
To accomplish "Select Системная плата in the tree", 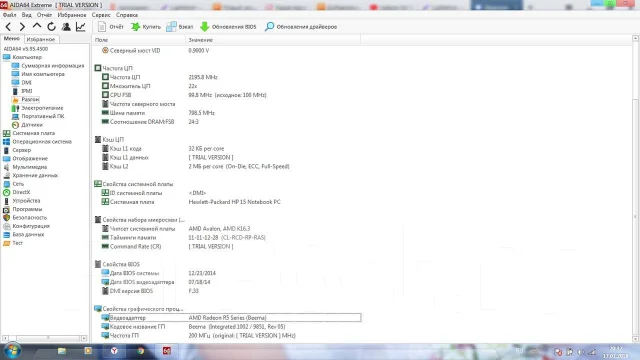I will [x=33, y=133].
